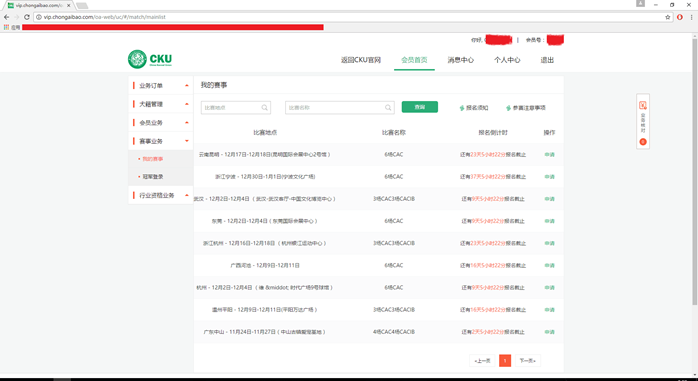Click the 报名倒计时 column header
Image resolution: width=698 pixels, height=381 pixels.
tap(493, 133)
